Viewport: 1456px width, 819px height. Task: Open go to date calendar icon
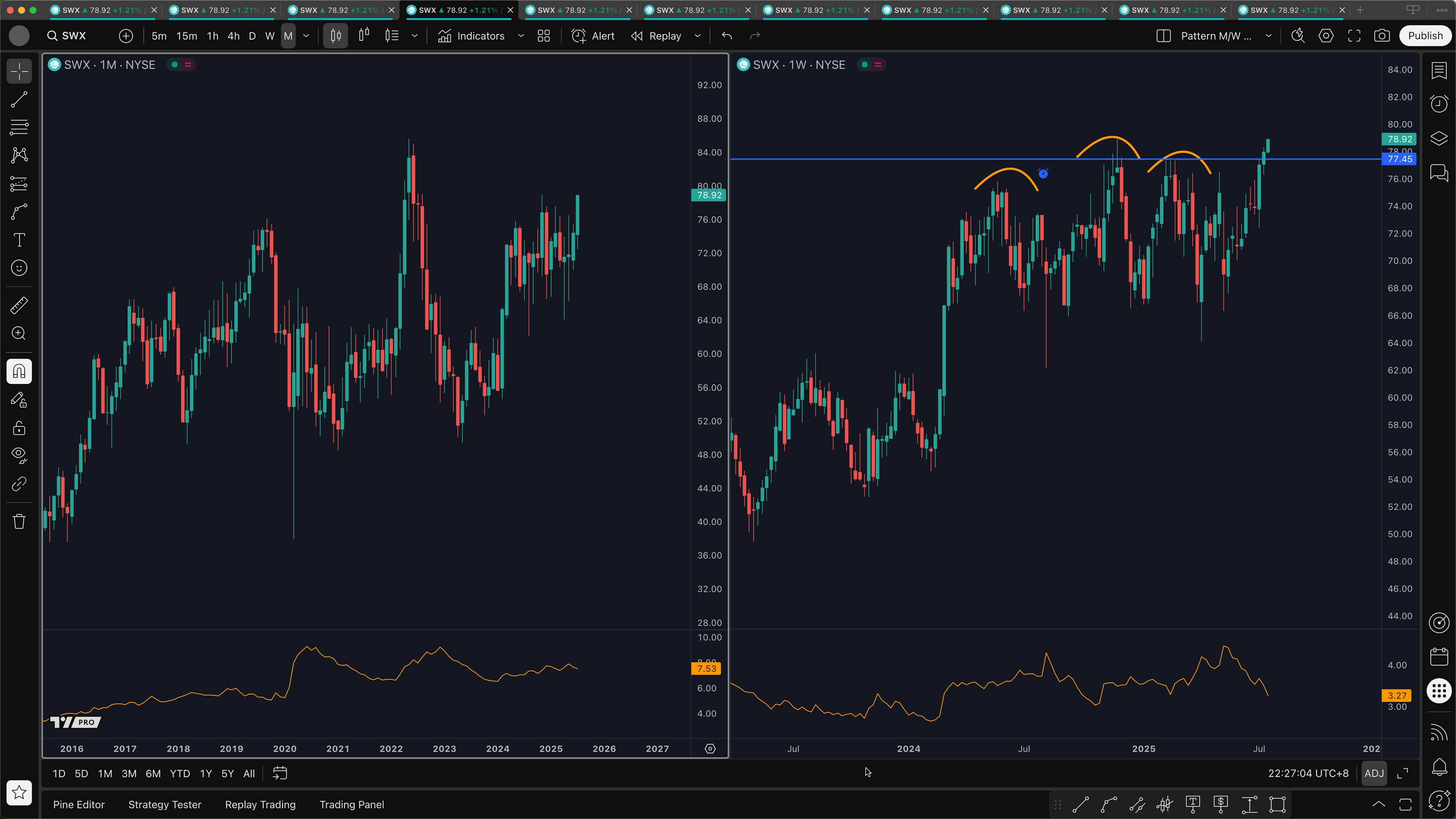280,773
